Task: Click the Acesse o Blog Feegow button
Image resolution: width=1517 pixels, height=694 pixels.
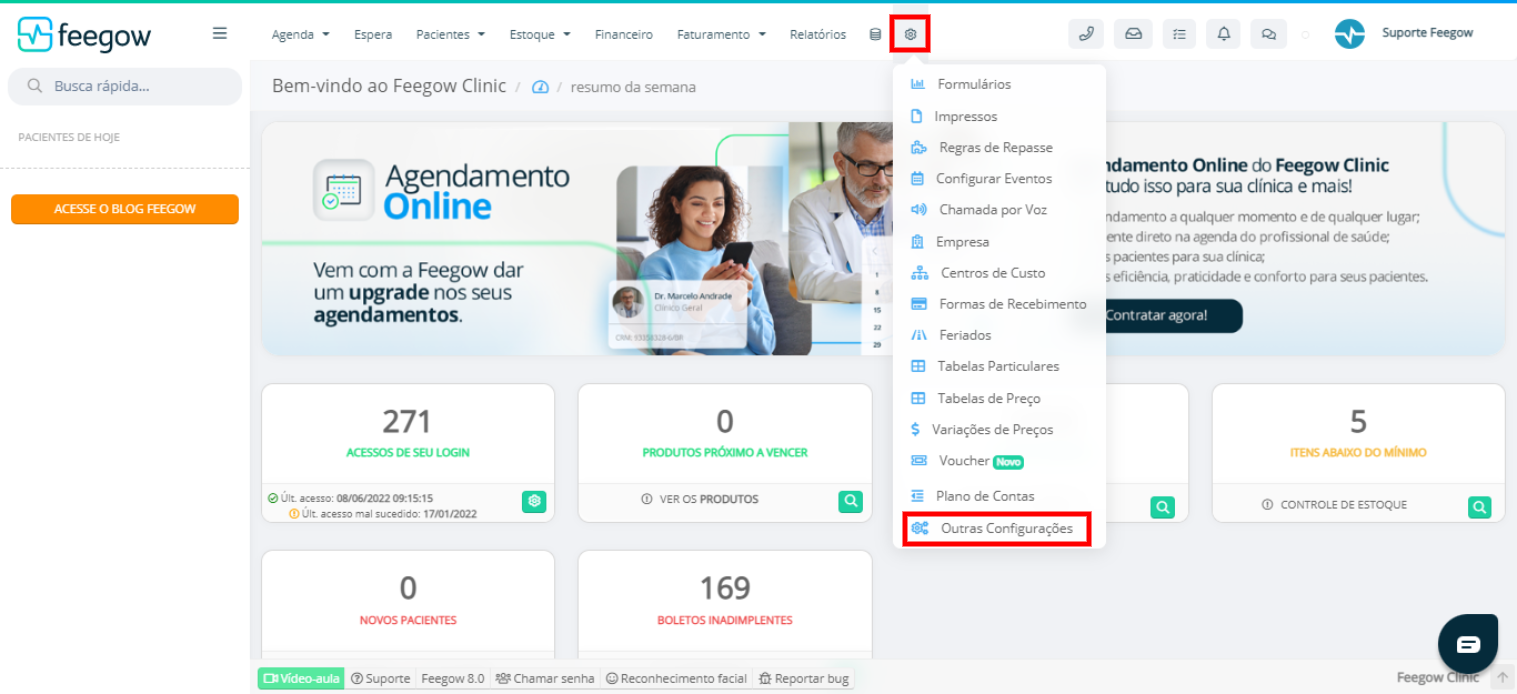Action: [x=125, y=209]
